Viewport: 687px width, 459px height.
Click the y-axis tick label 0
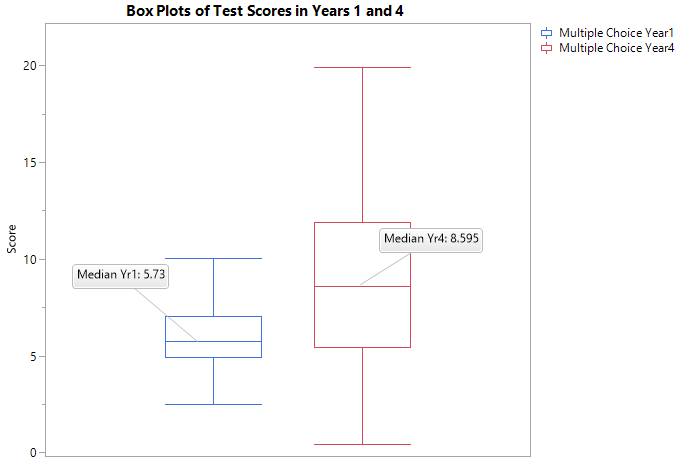click(32, 453)
